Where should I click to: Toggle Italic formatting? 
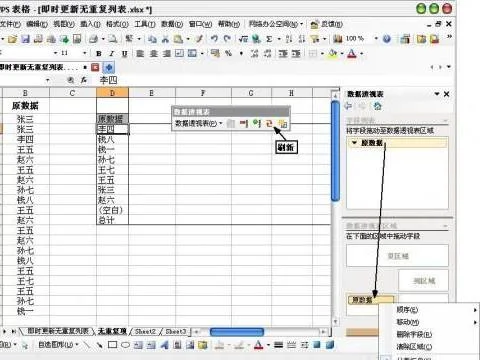click(x=112, y=53)
